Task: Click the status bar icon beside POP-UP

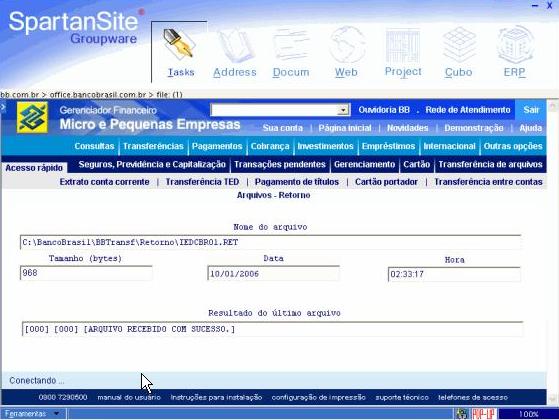Action: (x=462, y=414)
